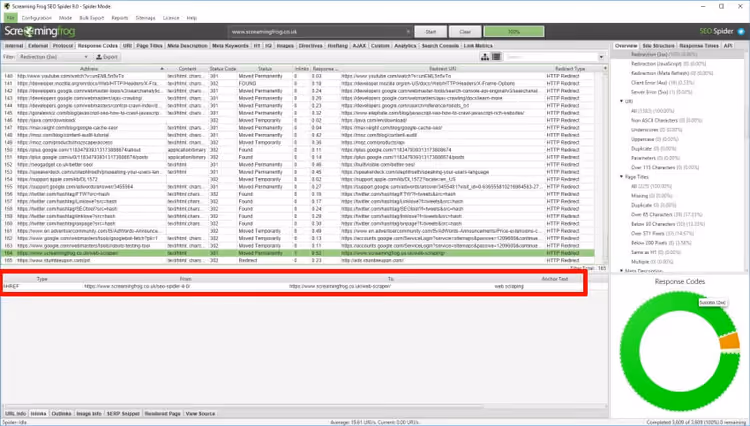Open the Outlinks bottom tab
Image resolution: width=750 pixels, height=426 pixels.
[61, 414]
